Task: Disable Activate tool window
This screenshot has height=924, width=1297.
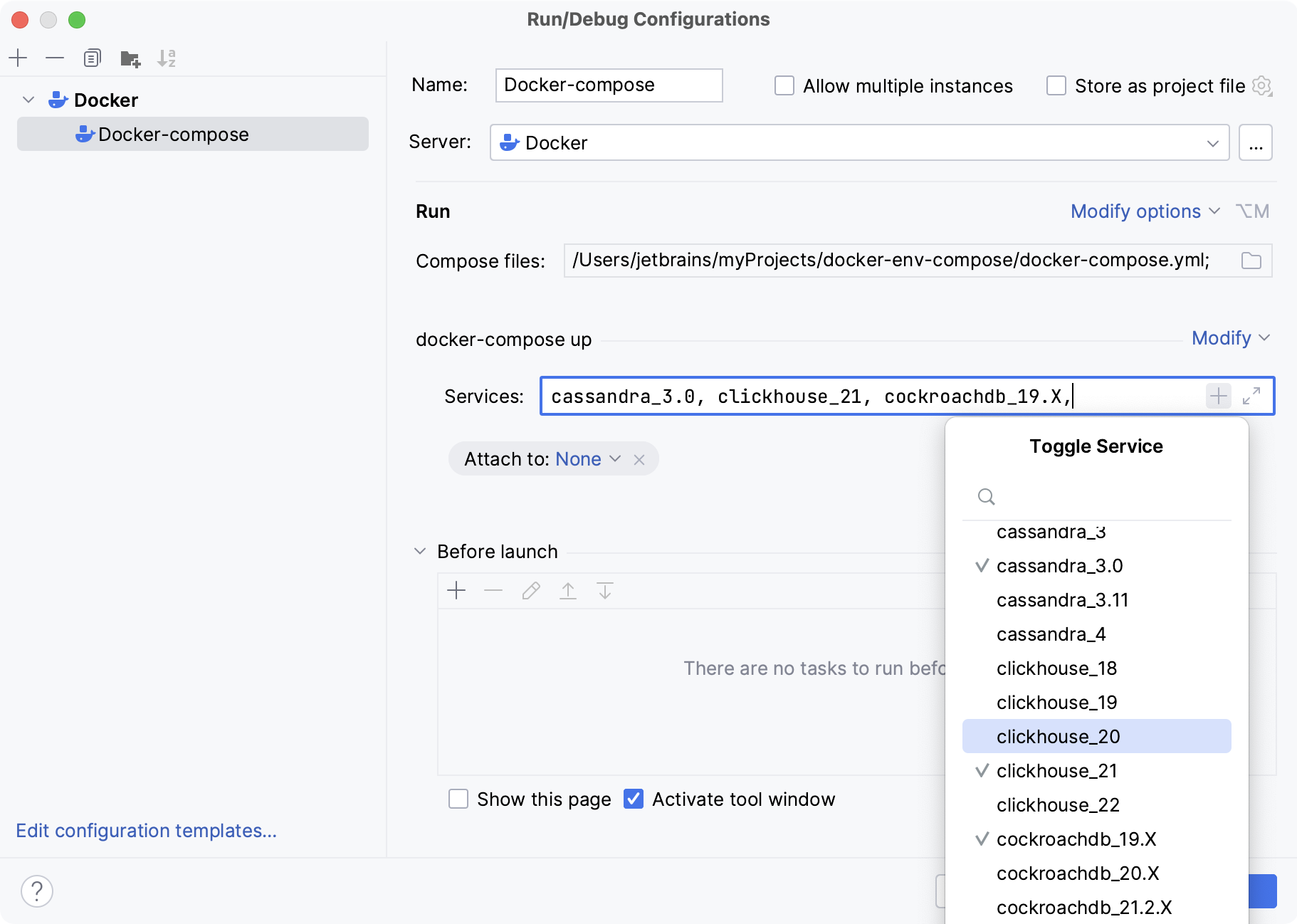Action: [x=634, y=799]
